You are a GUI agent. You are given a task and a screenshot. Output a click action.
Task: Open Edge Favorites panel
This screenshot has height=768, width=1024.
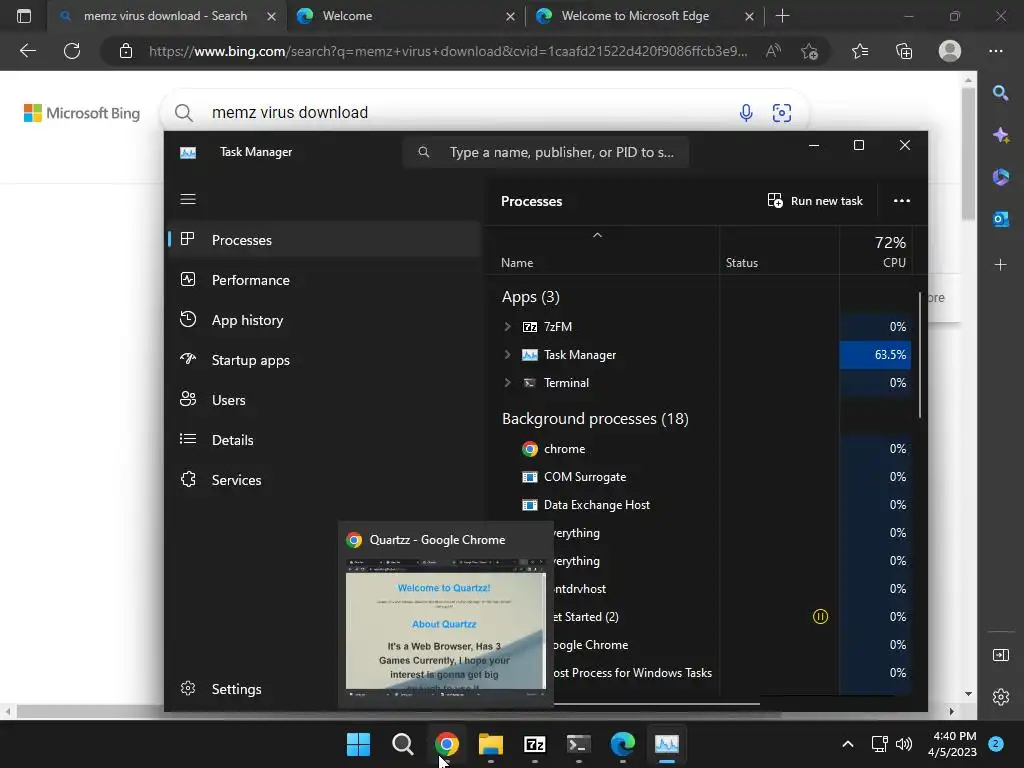860,51
